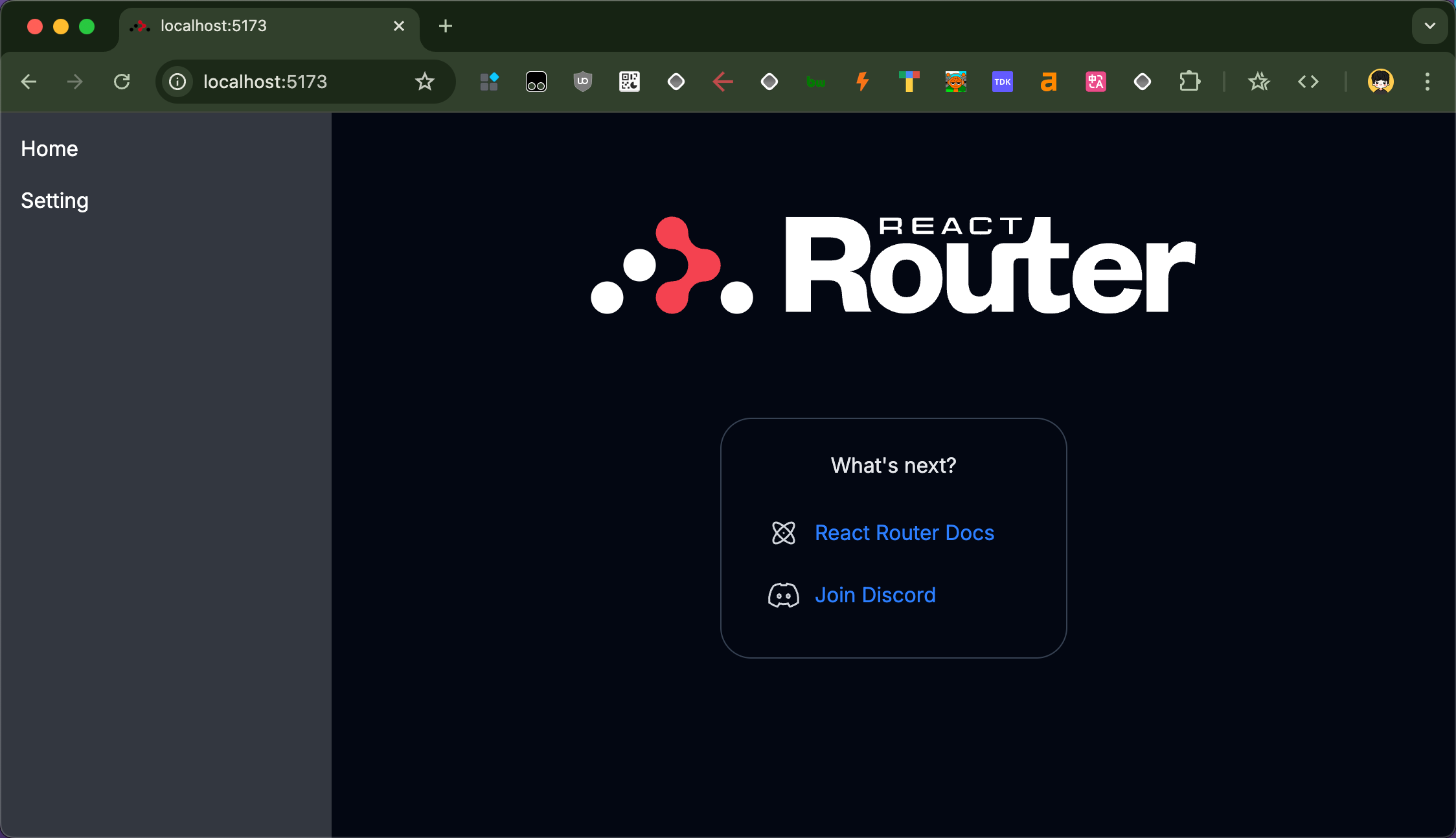Open the Chrome three-dot menu
The width and height of the screenshot is (1456, 838).
[1428, 82]
